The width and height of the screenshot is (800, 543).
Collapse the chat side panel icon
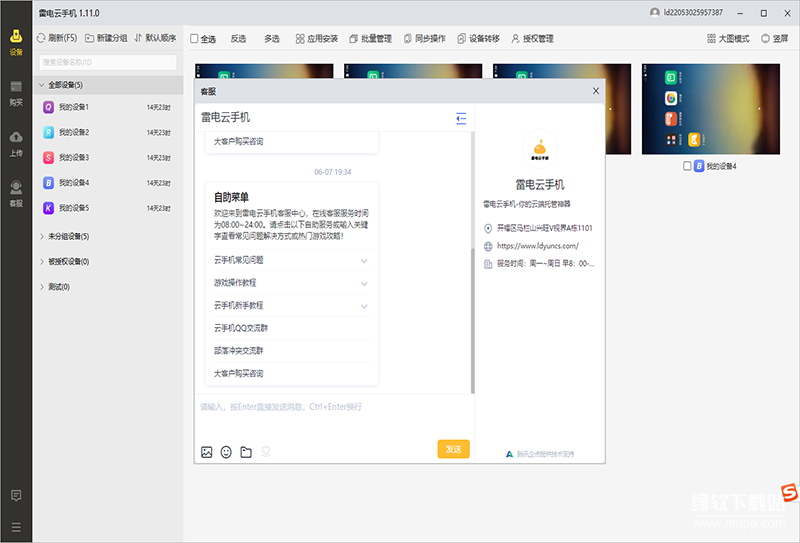pyautogui.click(x=461, y=118)
